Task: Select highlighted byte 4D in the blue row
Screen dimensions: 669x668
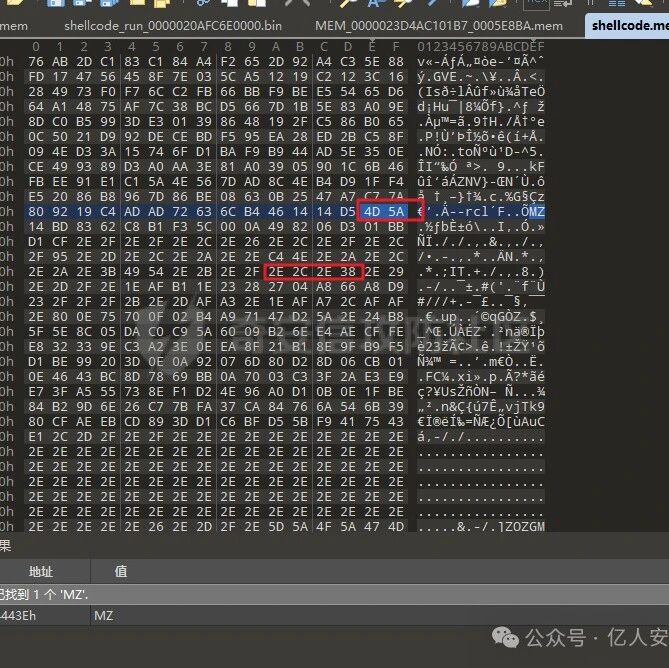Action: [x=372, y=212]
